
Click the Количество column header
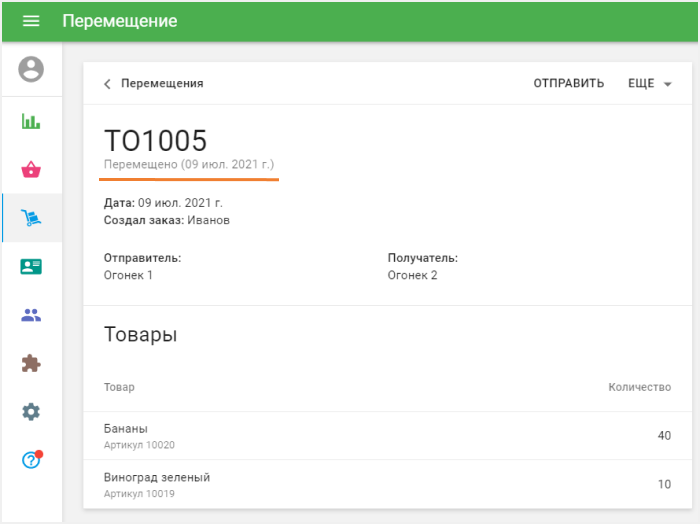[x=640, y=387]
